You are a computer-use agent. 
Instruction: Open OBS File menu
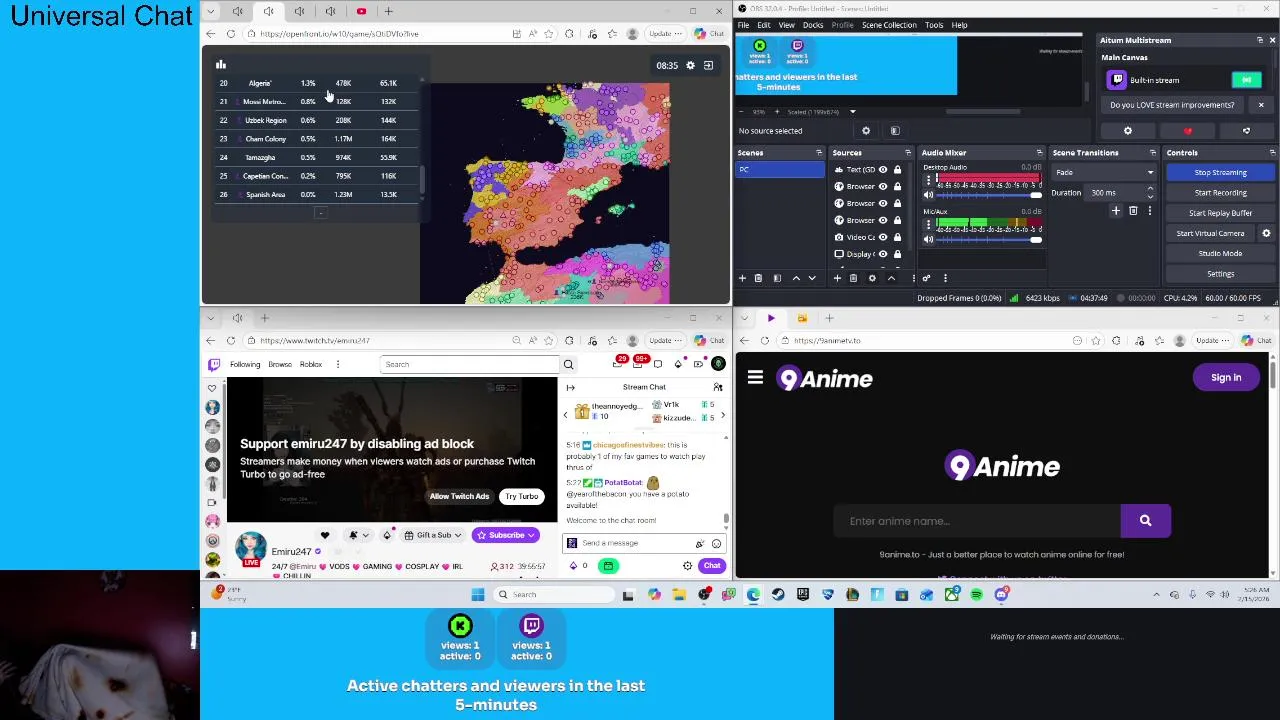744,25
